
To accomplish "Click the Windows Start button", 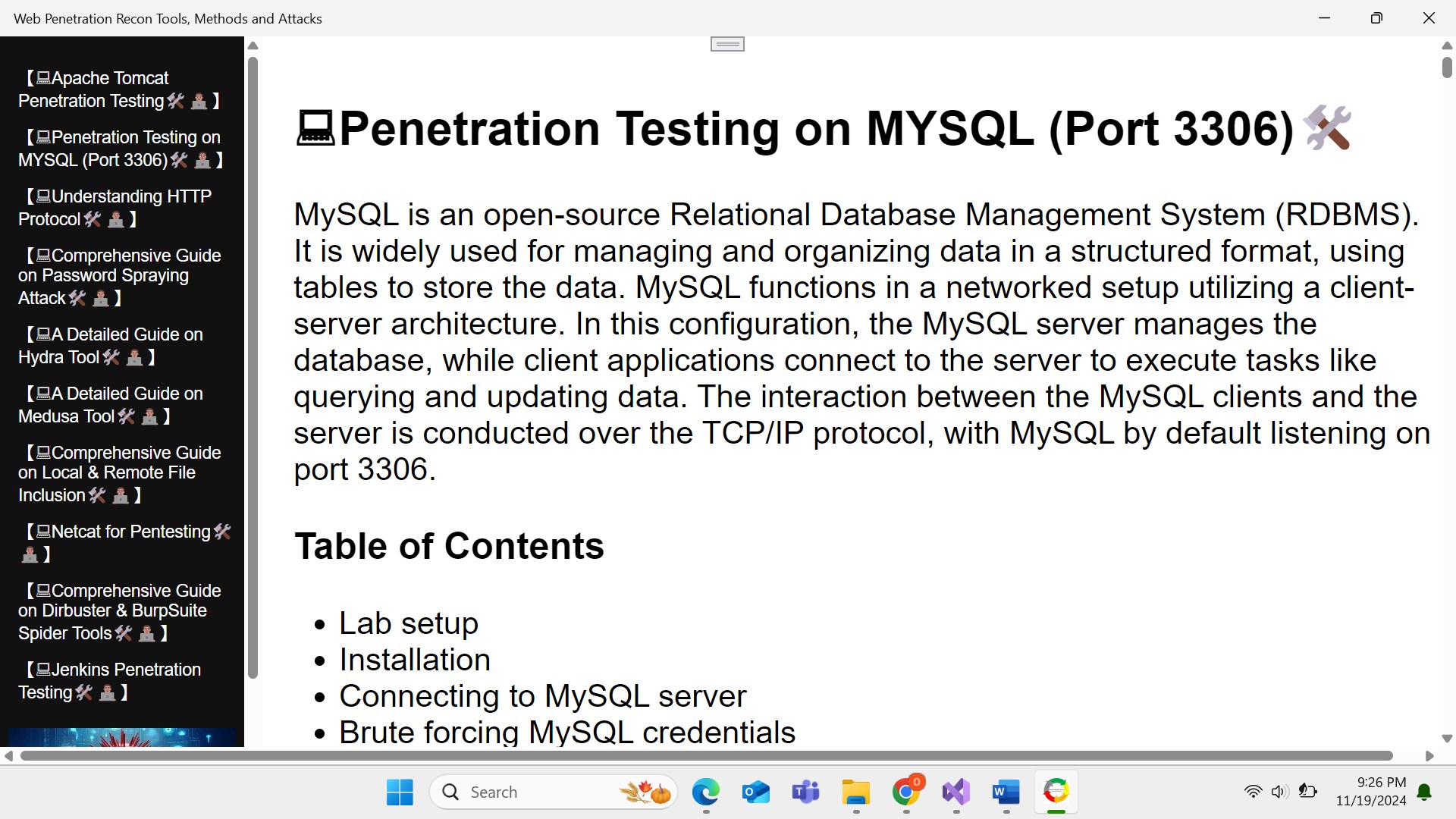I will click(400, 792).
